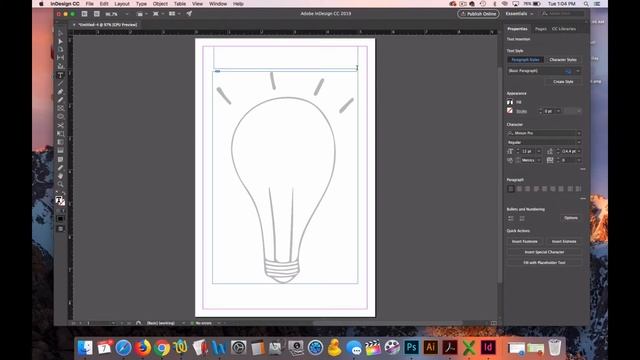Select the Pencil tool
The height and width of the screenshot is (360, 640).
[60, 100]
